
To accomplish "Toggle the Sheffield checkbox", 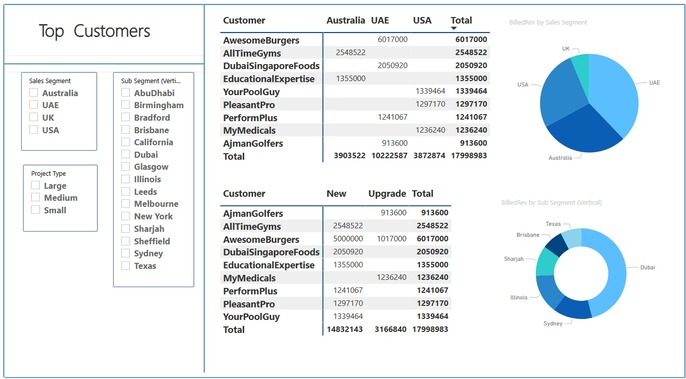I will point(126,241).
